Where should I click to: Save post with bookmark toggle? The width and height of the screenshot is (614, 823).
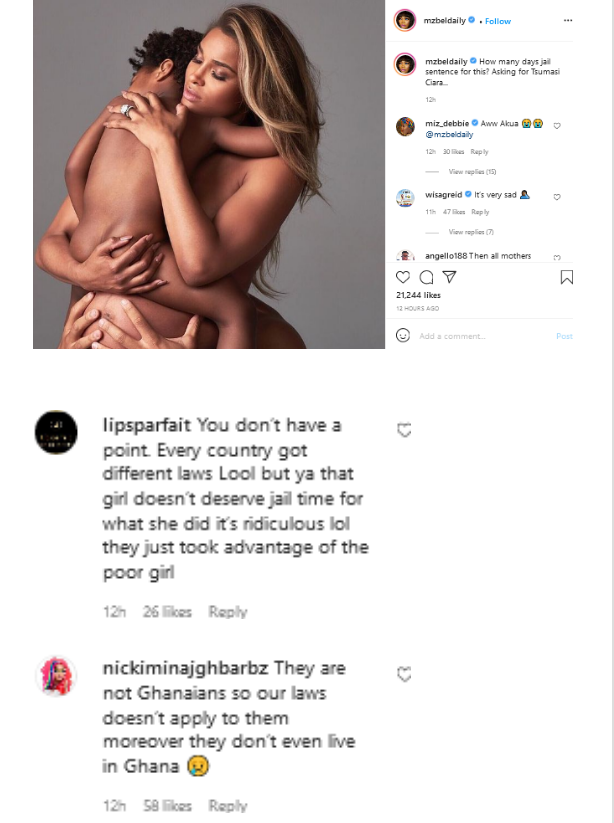click(566, 277)
